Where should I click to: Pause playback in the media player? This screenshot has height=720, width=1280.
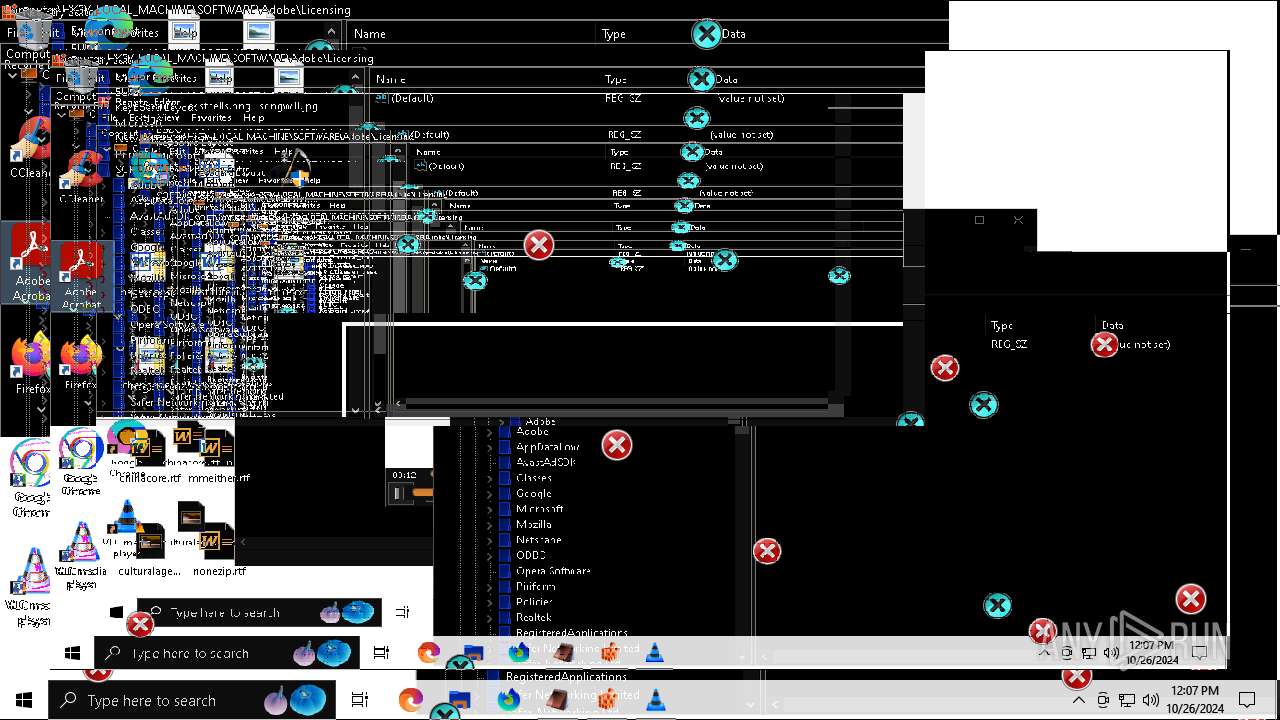pyautogui.click(x=397, y=493)
